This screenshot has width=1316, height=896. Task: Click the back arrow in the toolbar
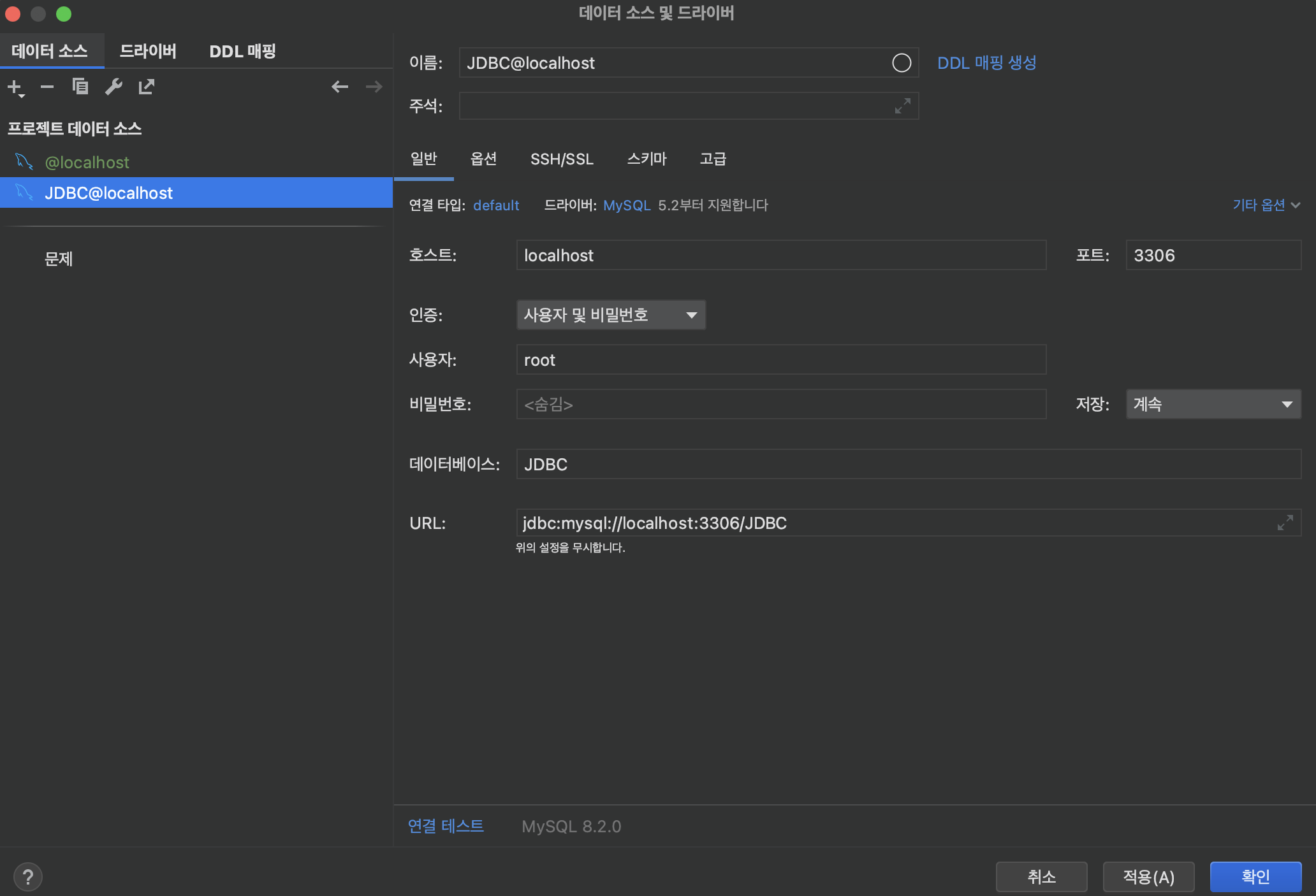[340, 87]
